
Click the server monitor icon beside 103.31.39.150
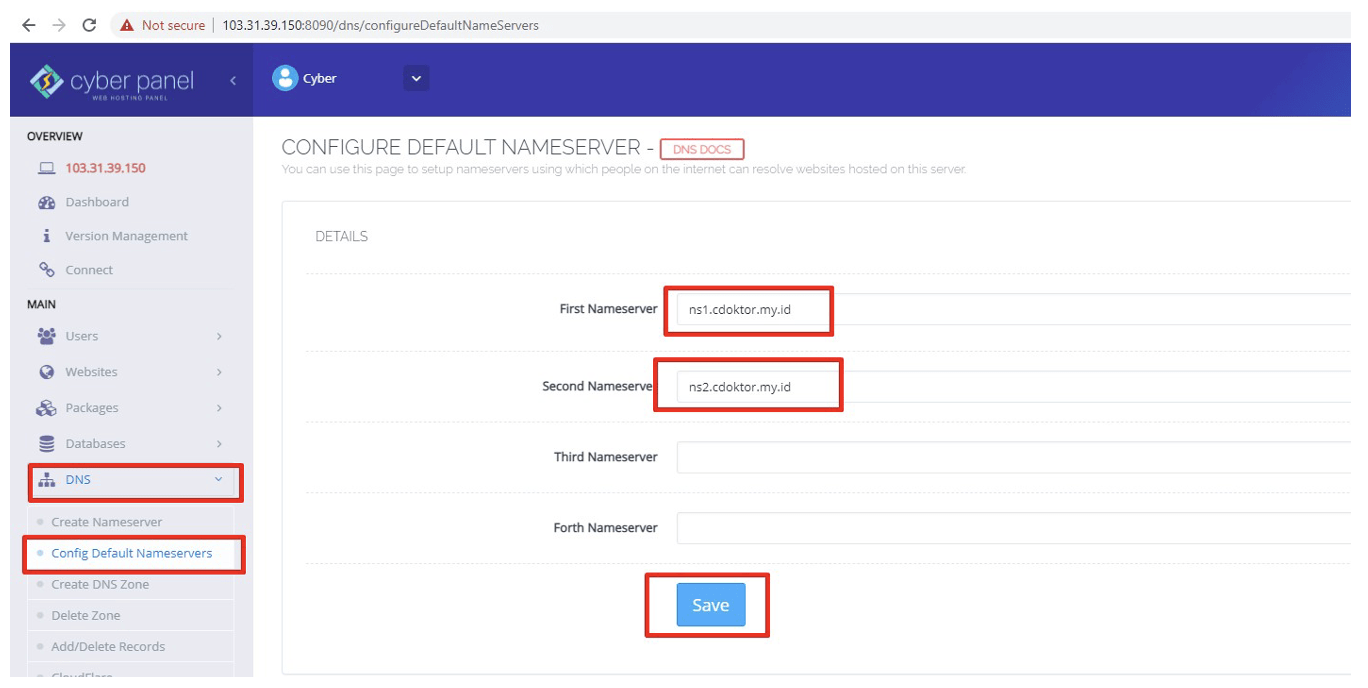click(x=47, y=167)
